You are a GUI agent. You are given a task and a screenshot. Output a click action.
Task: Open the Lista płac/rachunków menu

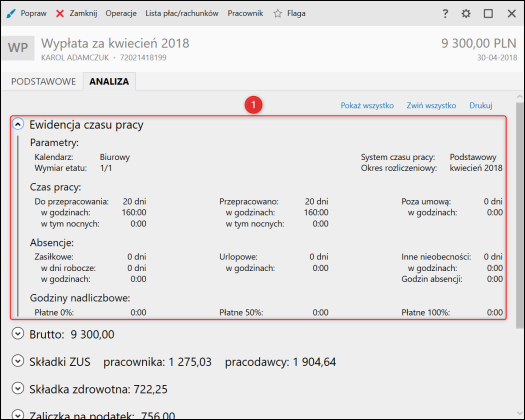click(182, 14)
